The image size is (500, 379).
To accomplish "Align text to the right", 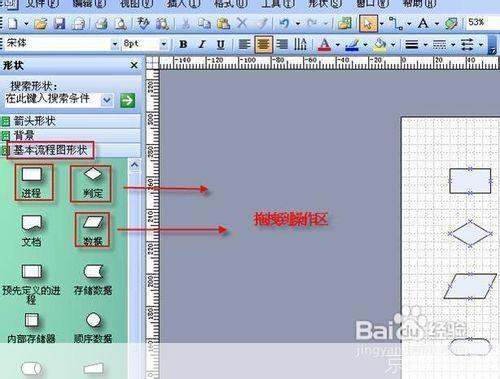I will point(282,44).
